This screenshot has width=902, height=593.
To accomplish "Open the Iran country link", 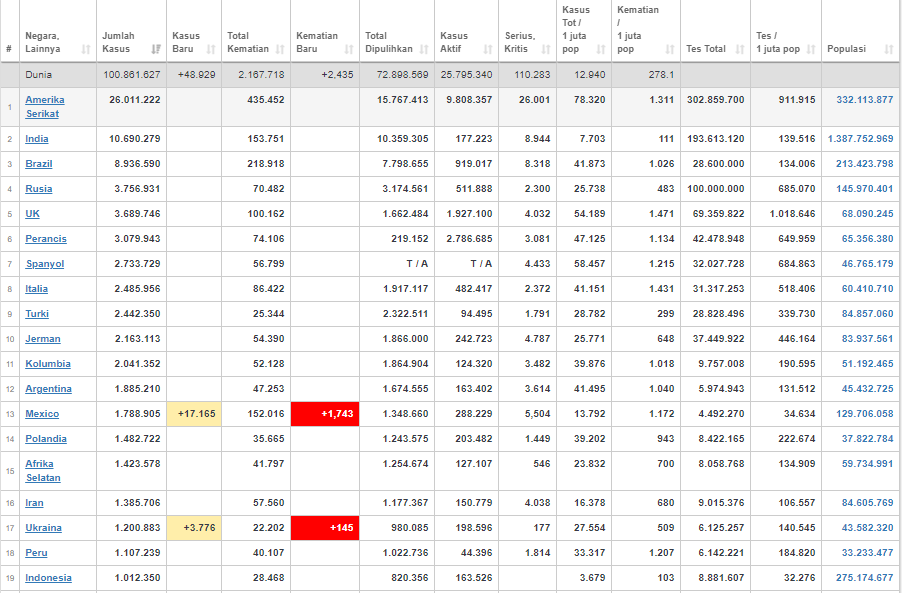I will coord(34,503).
